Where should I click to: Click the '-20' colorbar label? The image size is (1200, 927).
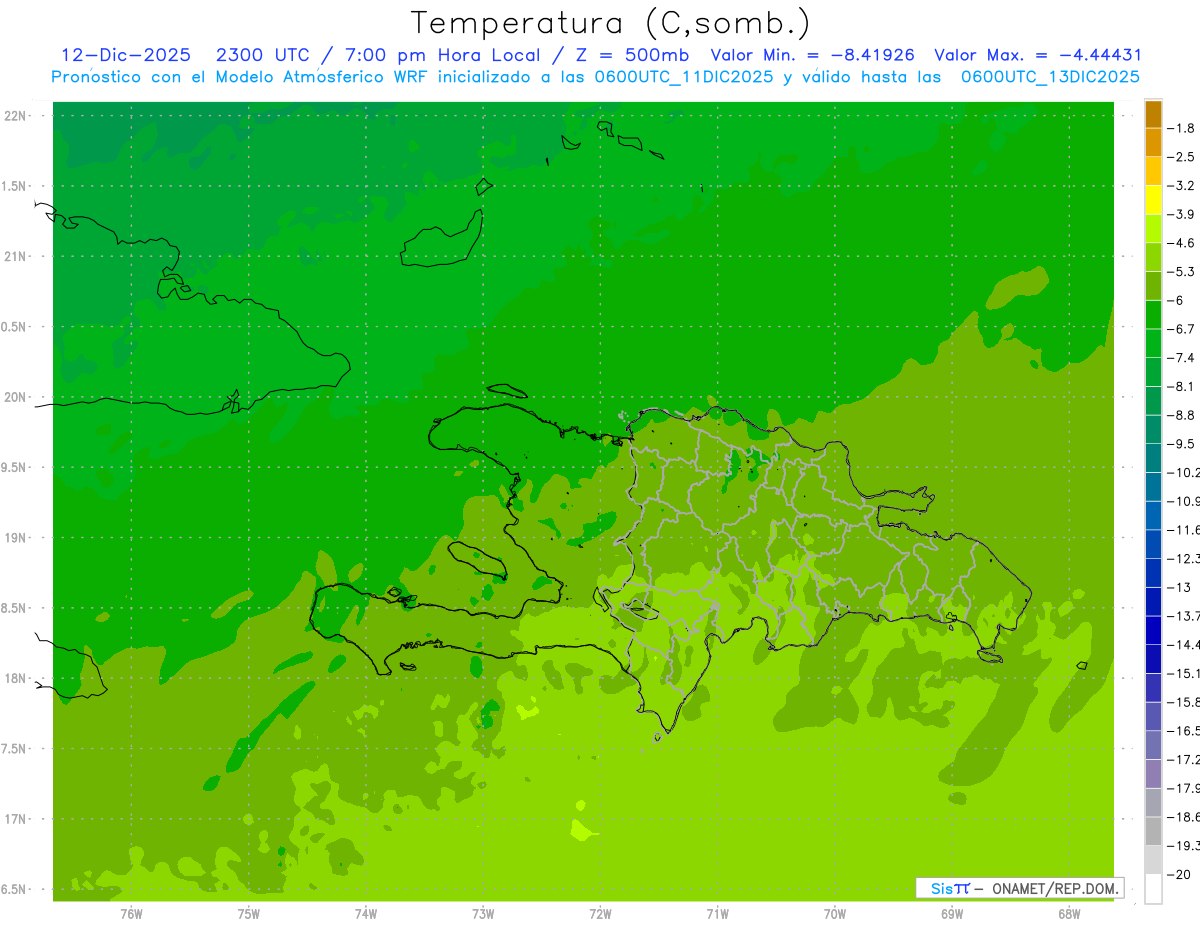click(x=1180, y=875)
